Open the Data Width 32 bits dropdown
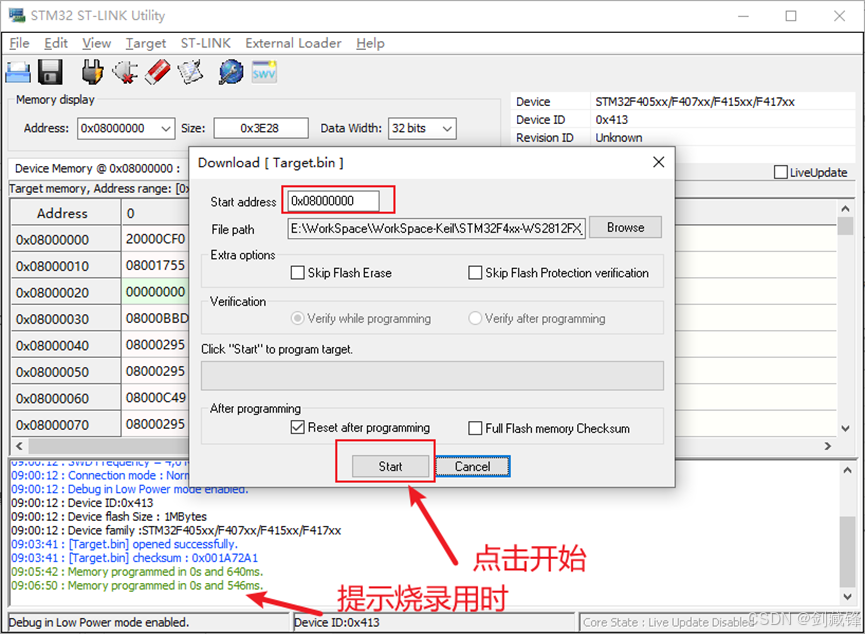 (x=447, y=129)
